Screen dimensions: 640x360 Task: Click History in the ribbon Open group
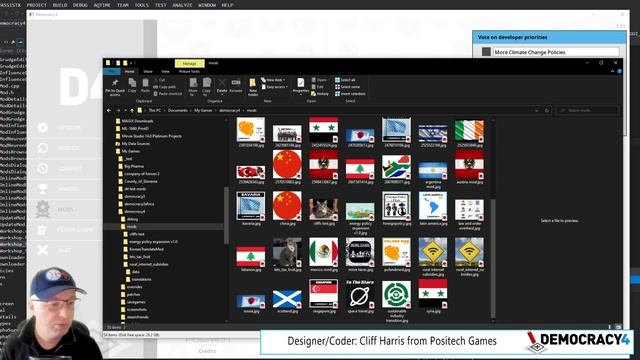click(320, 94)
